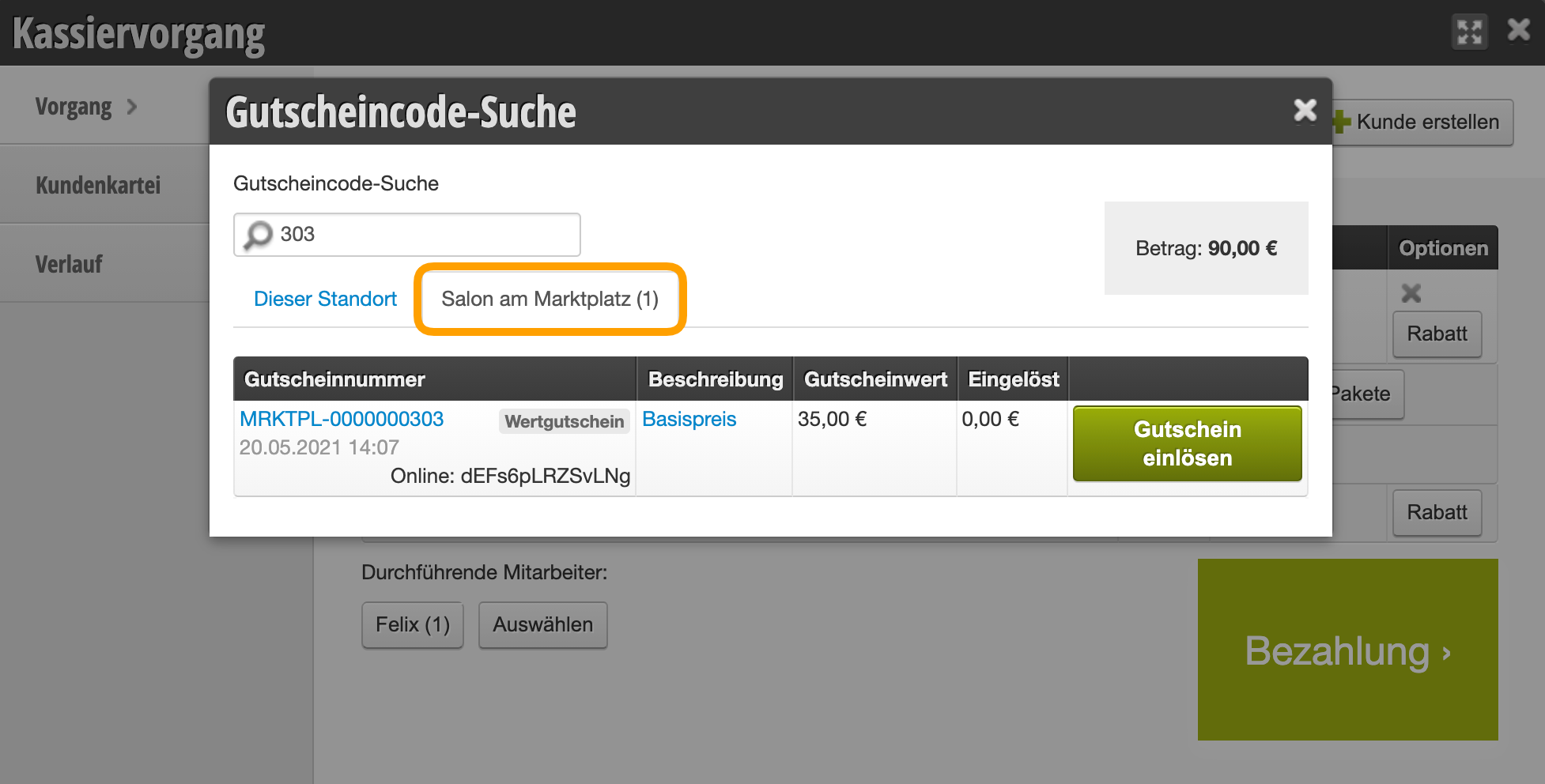
Task: Select Salon am Marktplatz (1) tab
Action: [x=550, y=299]
